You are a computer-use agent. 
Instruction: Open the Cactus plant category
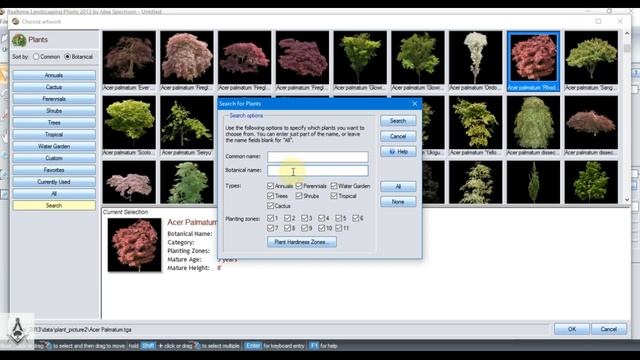point(54,87)
